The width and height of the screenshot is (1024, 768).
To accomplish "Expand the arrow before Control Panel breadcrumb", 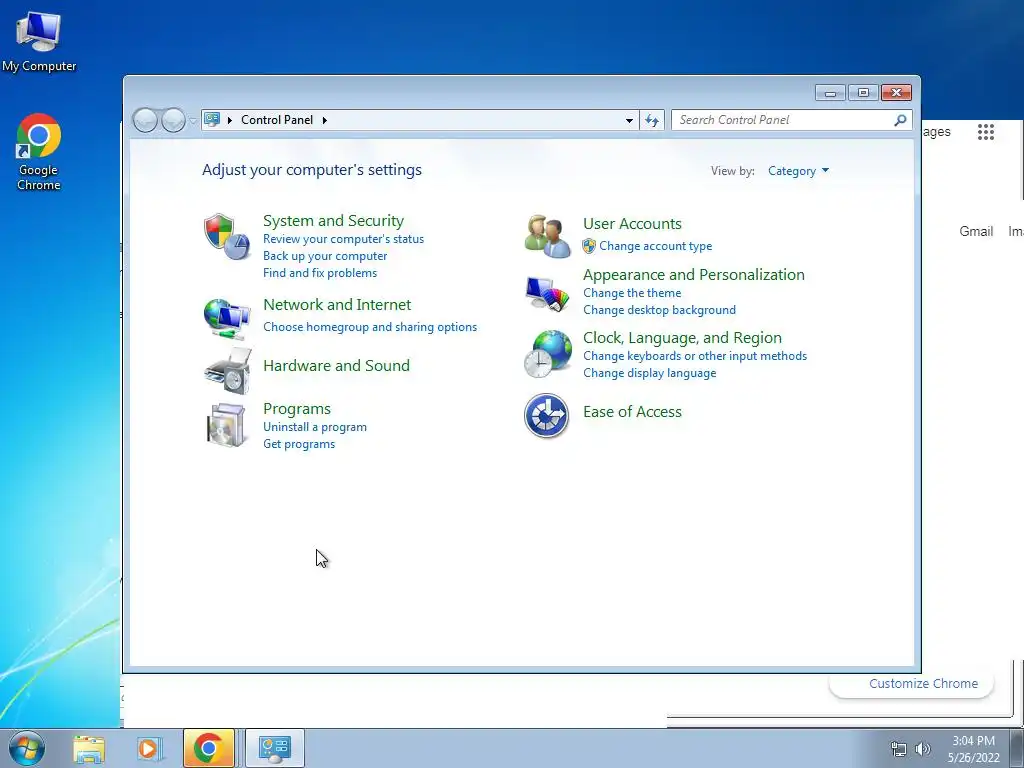I will pos(230,120).
